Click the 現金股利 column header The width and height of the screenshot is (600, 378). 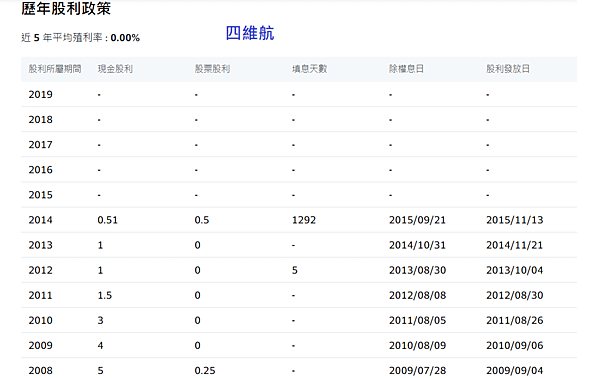point(115,69)
